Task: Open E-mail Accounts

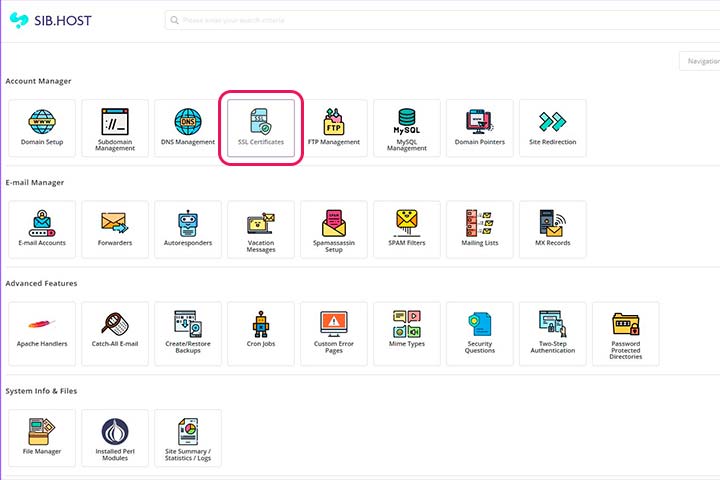Action: 42,229
